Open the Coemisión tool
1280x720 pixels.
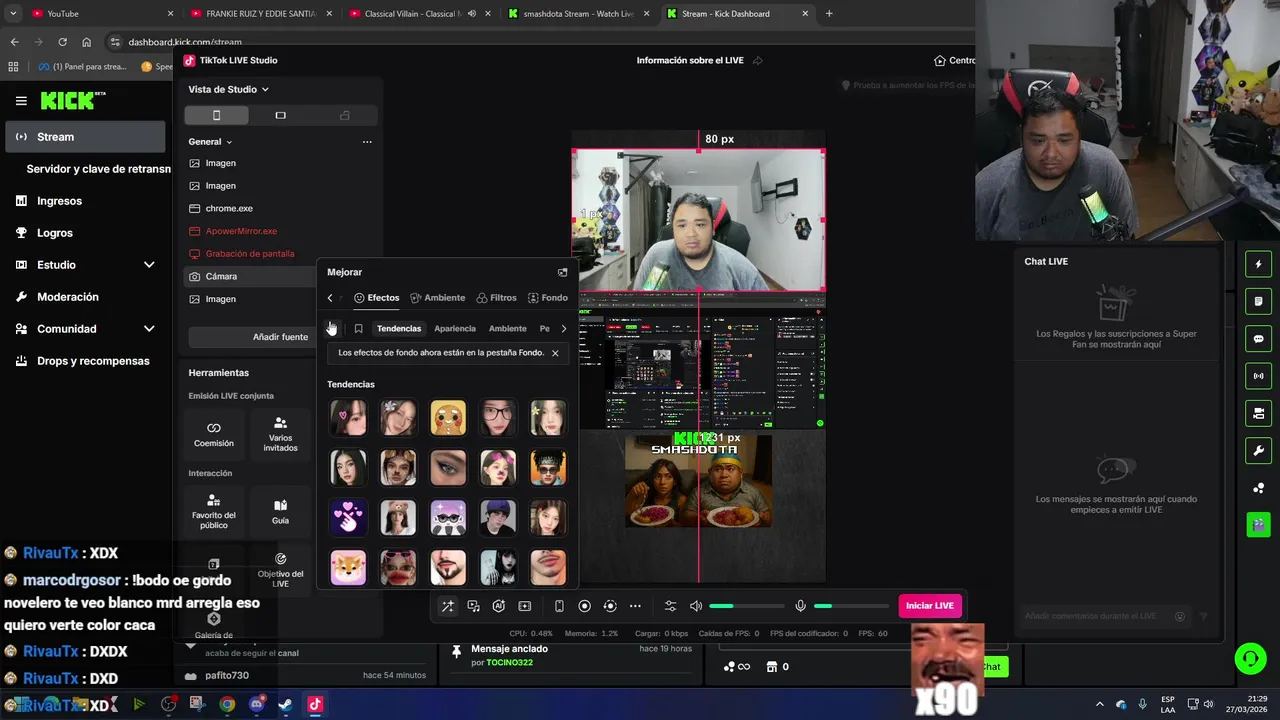214,434
